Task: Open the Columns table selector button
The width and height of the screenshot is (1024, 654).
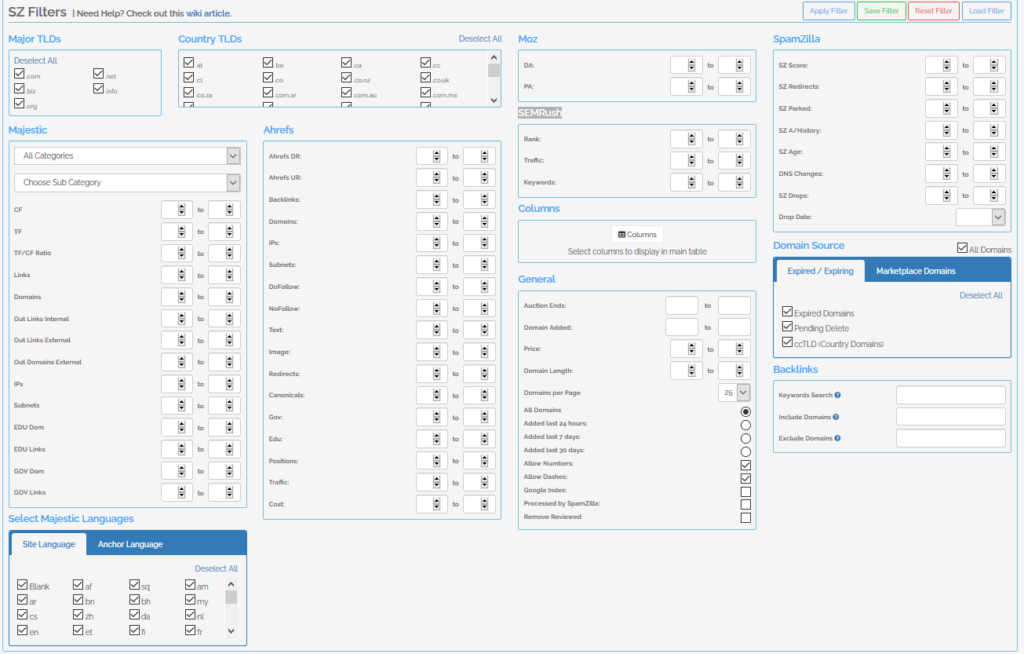Action: pyautogui.click(x=637, y=234)
